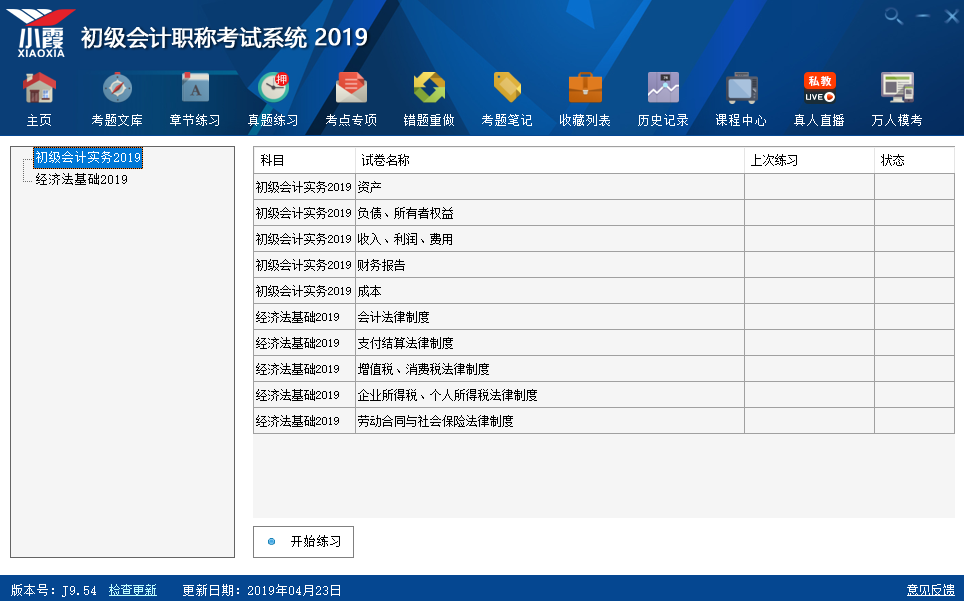The width and height of the screenshot is (964, 601).
Task: Sort by 科目 column header
Action: 304,160
